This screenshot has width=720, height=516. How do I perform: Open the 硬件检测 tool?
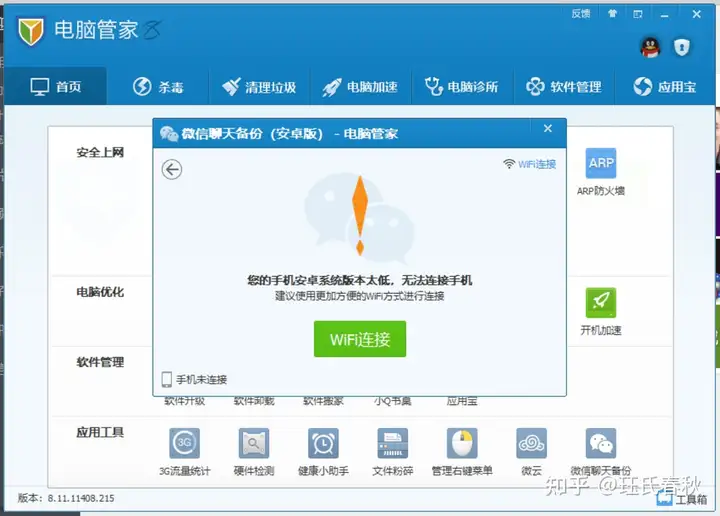pyautogui.click(x=254, y=452)
